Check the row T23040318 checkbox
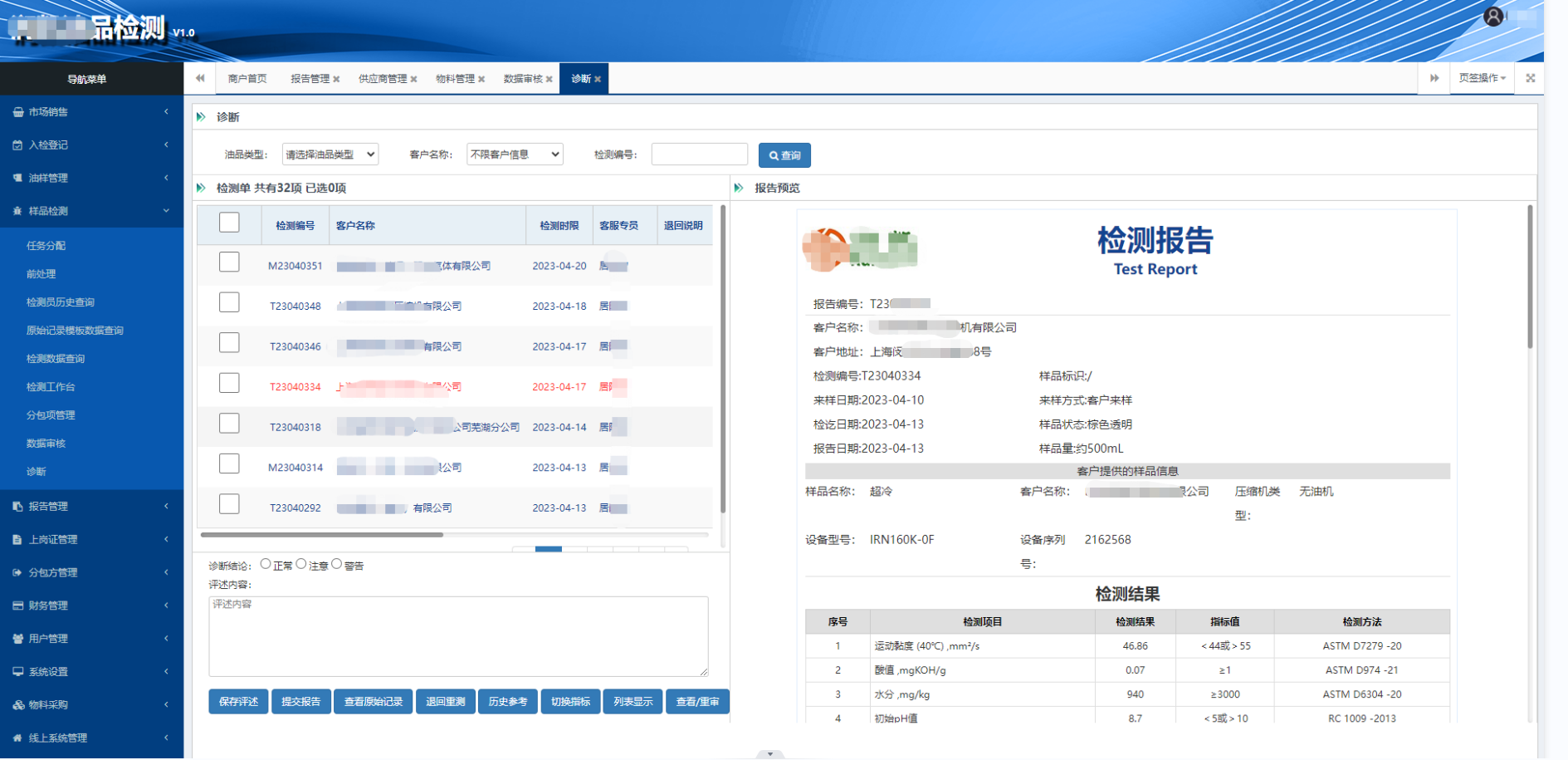 229,424
